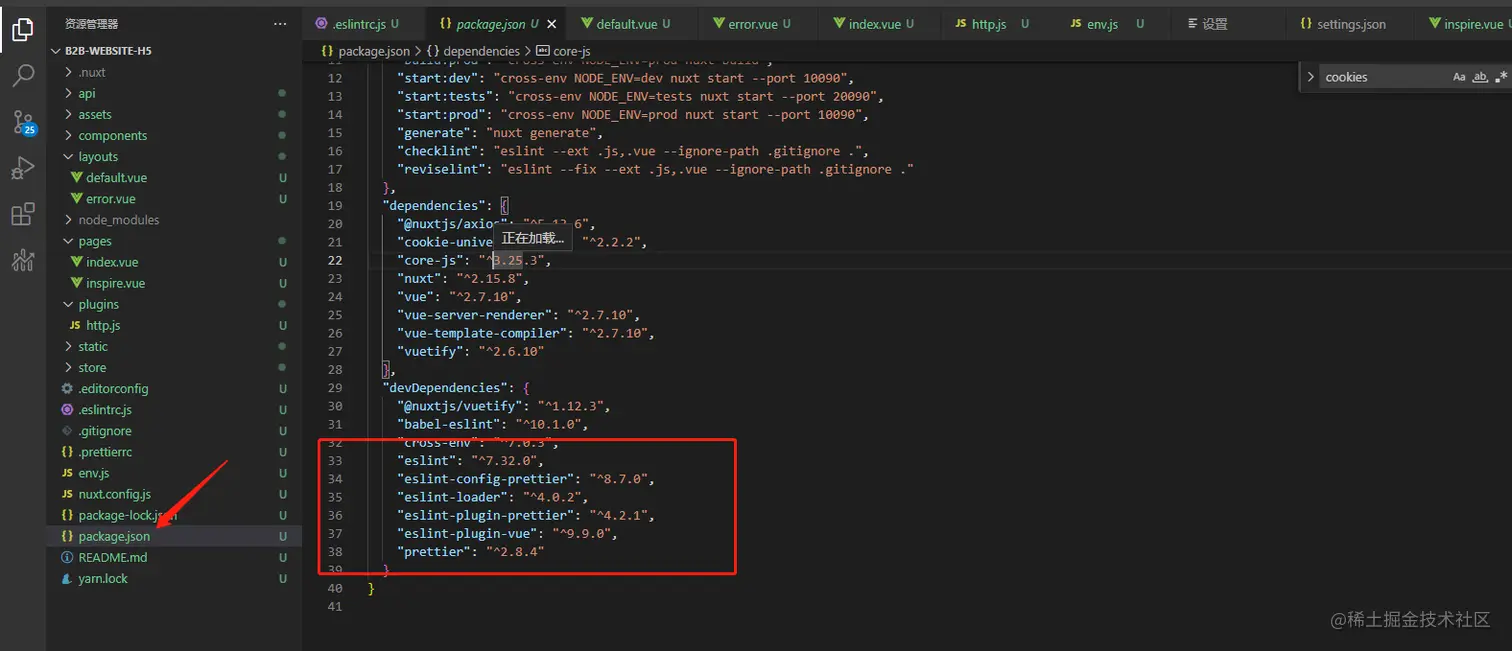This screenshot has width=1512, height=651.
Task: Open env.js in the file tree
Action: click(94, 473)
